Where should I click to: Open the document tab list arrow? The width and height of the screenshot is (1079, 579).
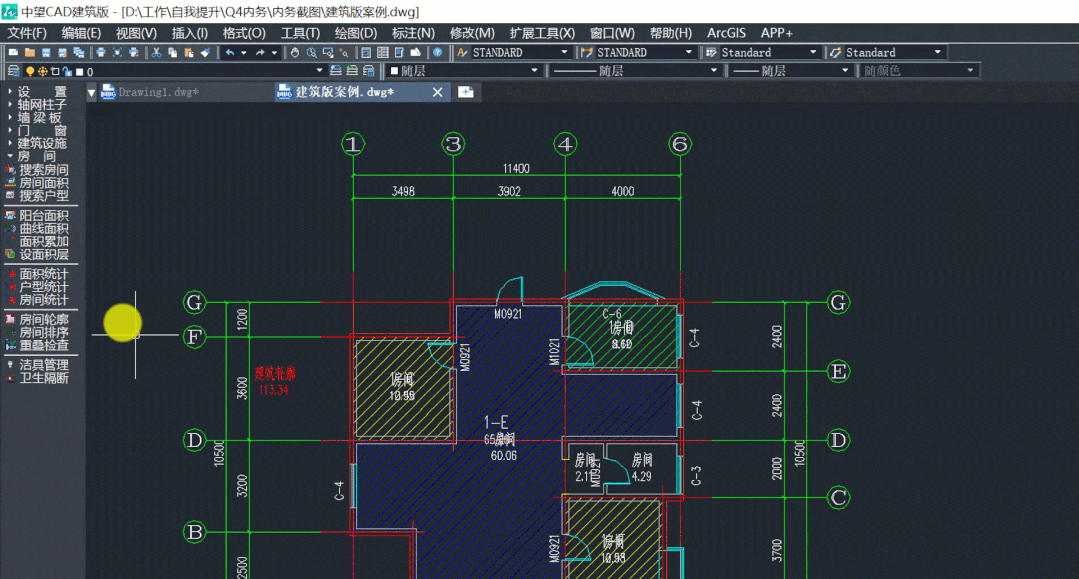(x=92, y=92)
